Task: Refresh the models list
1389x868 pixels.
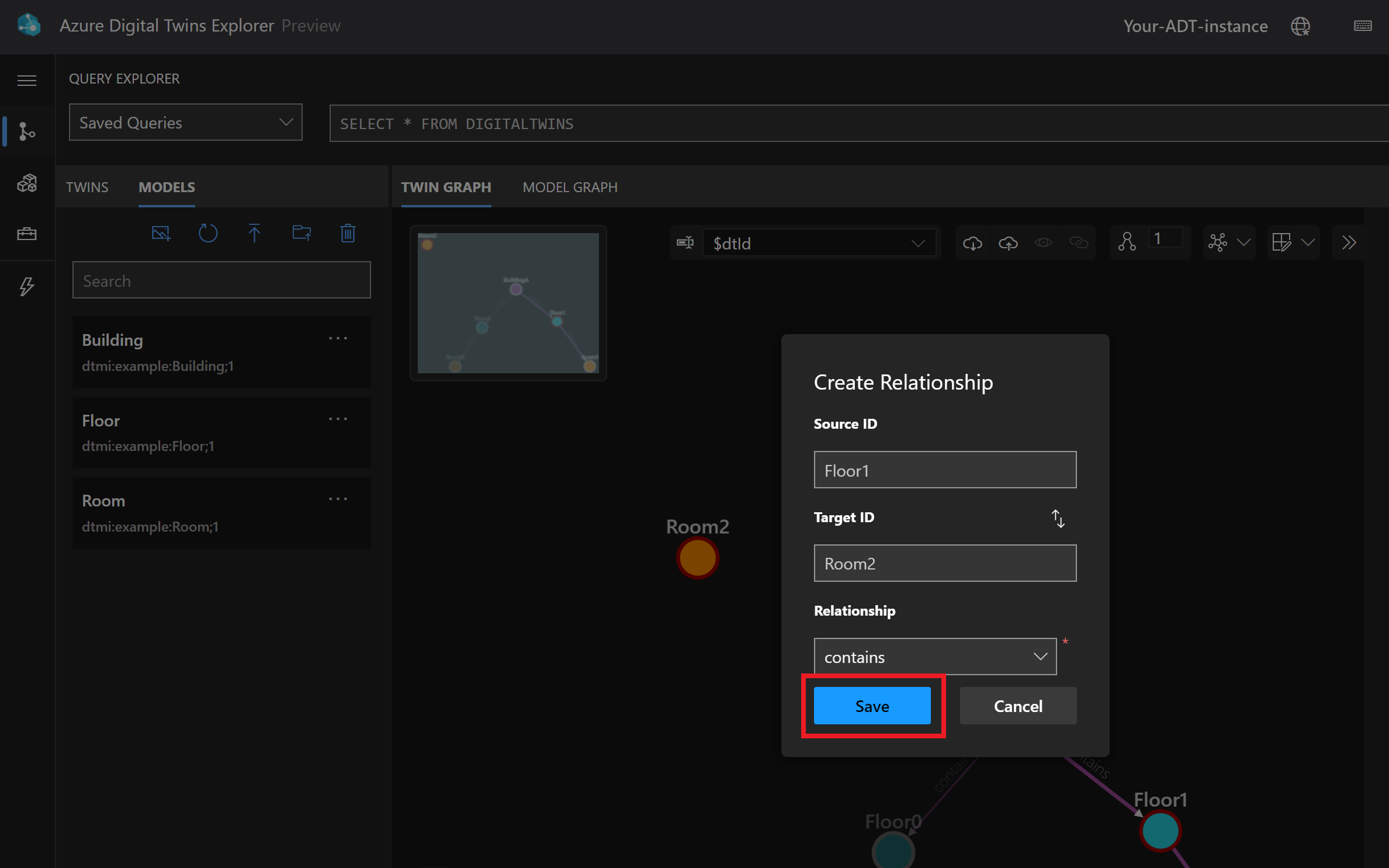Action: (x=207, y=234)
